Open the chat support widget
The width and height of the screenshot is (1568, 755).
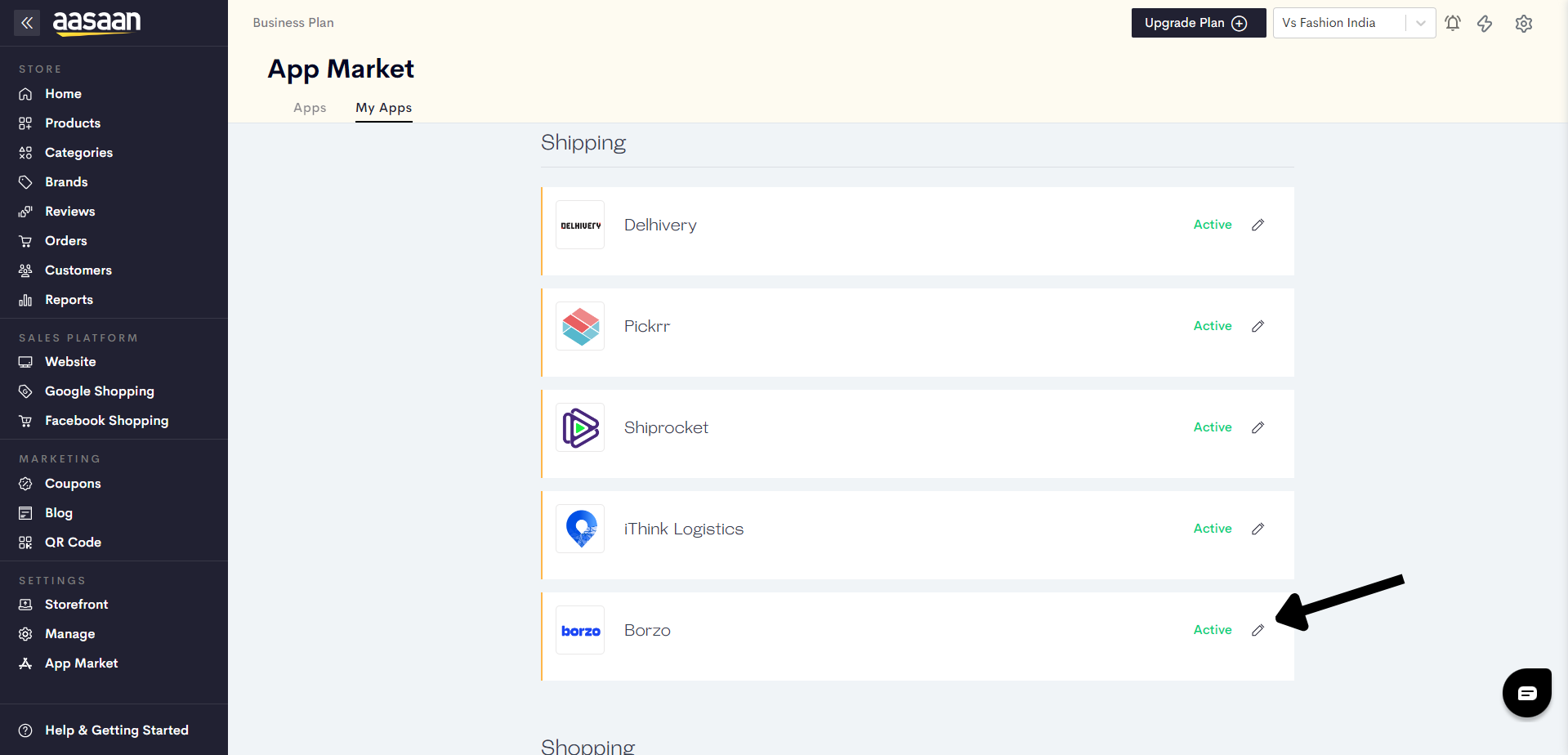pyautogui.click(x=1526, y=693)
